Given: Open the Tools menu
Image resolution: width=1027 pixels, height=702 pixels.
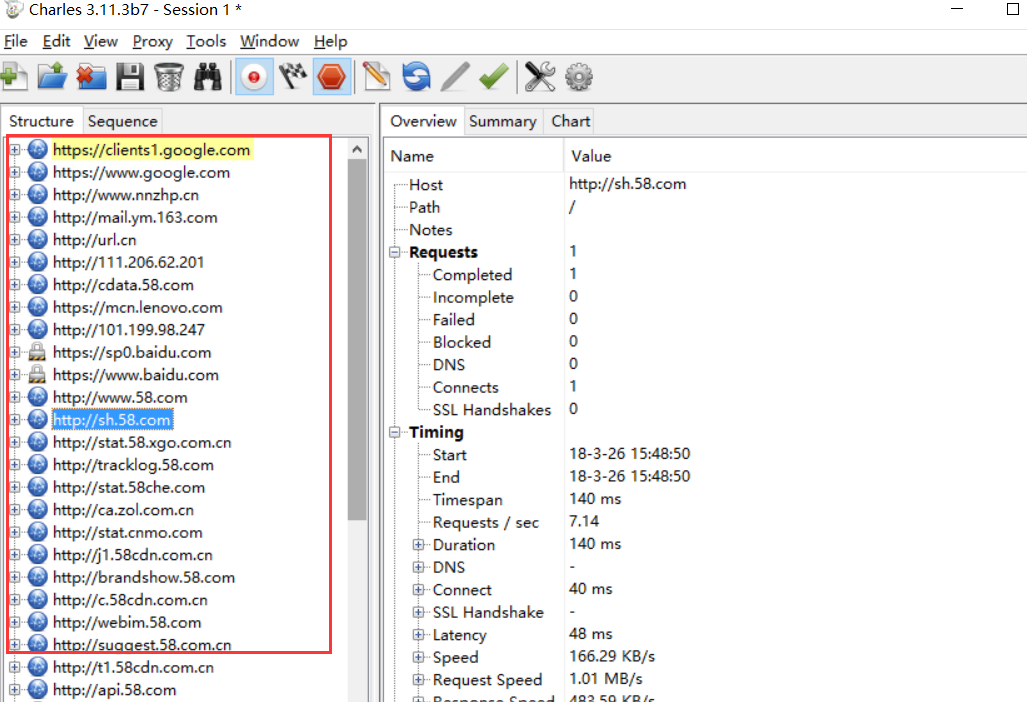Looking at the screenshot, I should (x=206, y=41).
